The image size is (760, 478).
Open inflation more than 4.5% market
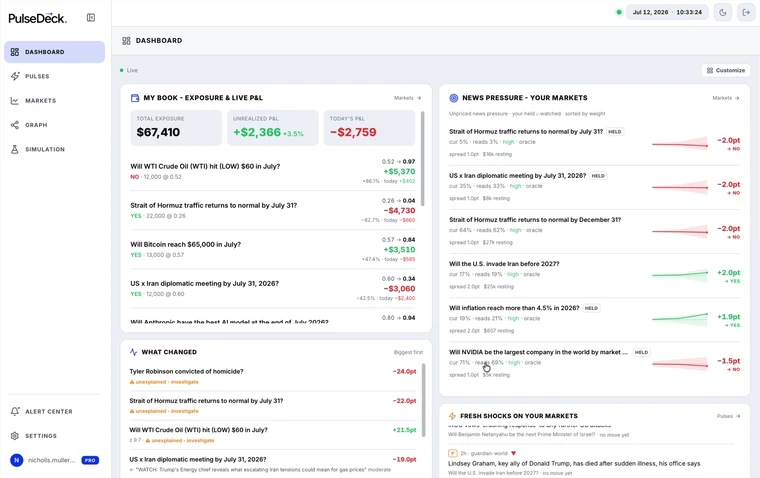(x=594, y=319)
